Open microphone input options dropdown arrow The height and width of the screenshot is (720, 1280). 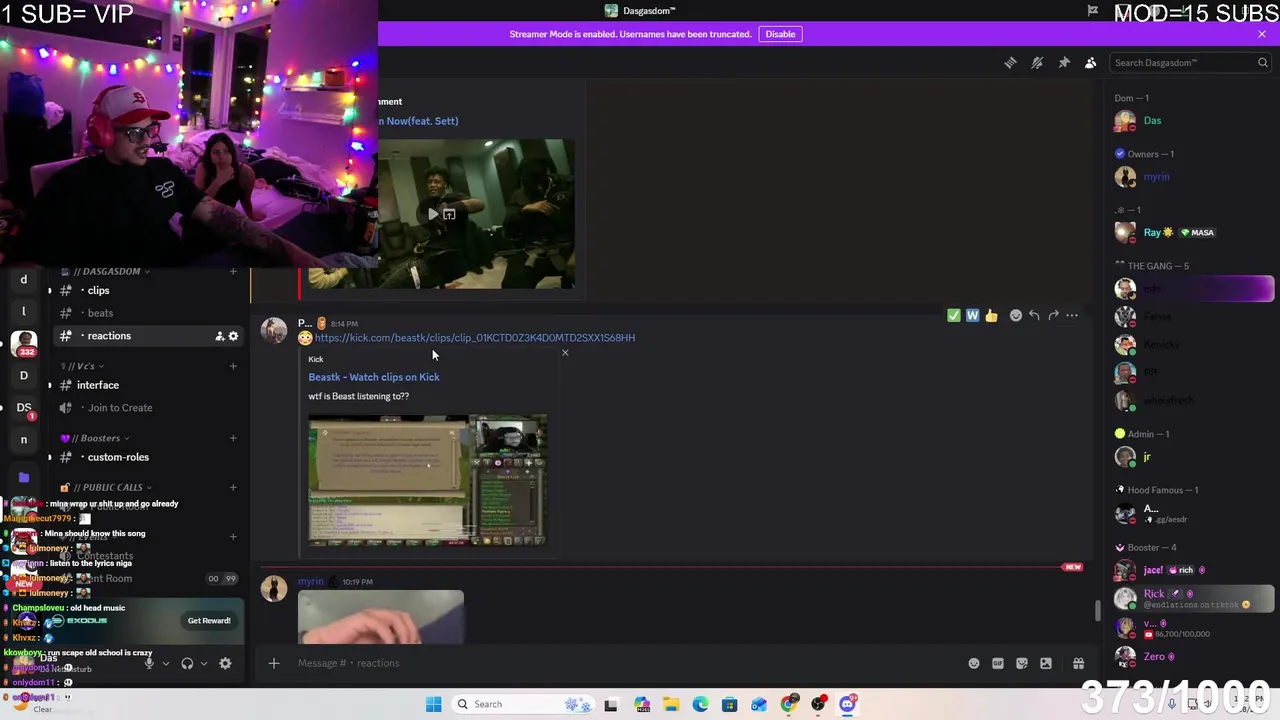pyautogui.click(x=166, y=663)
